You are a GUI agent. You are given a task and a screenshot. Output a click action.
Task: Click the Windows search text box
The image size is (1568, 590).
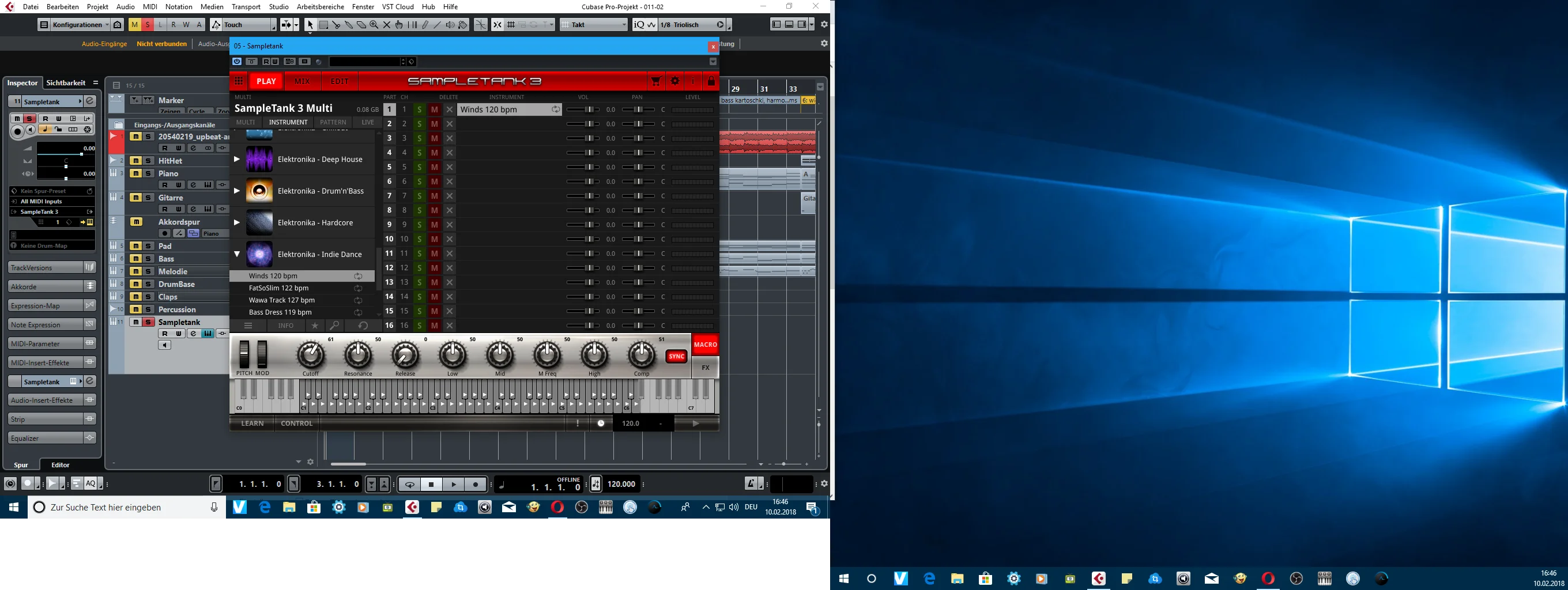click(x=127, y=507)
